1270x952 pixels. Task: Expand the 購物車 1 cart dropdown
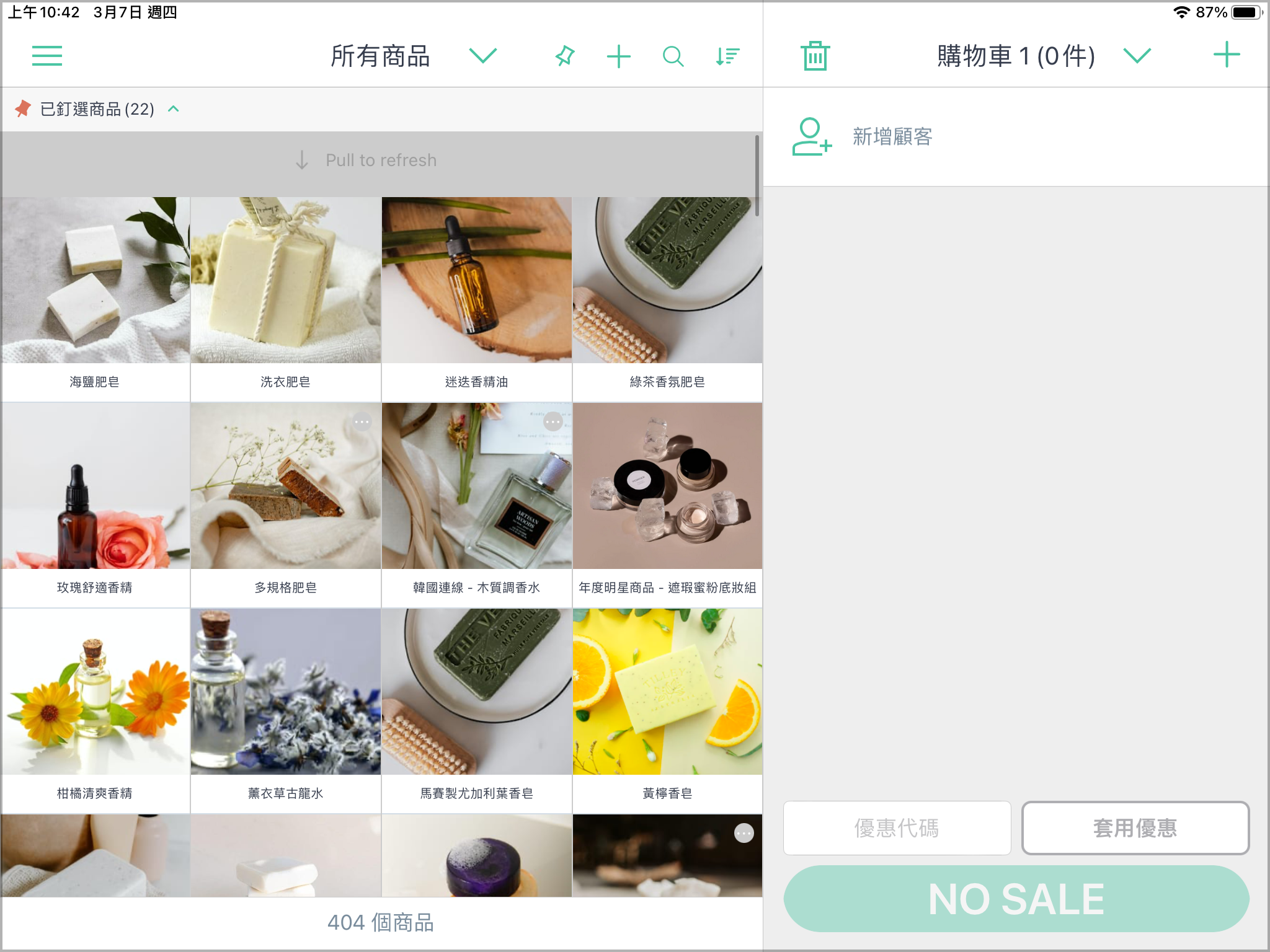point(1137,56)
